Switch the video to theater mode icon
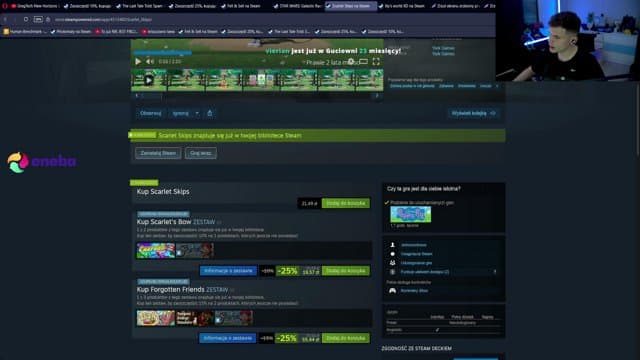 363,62
